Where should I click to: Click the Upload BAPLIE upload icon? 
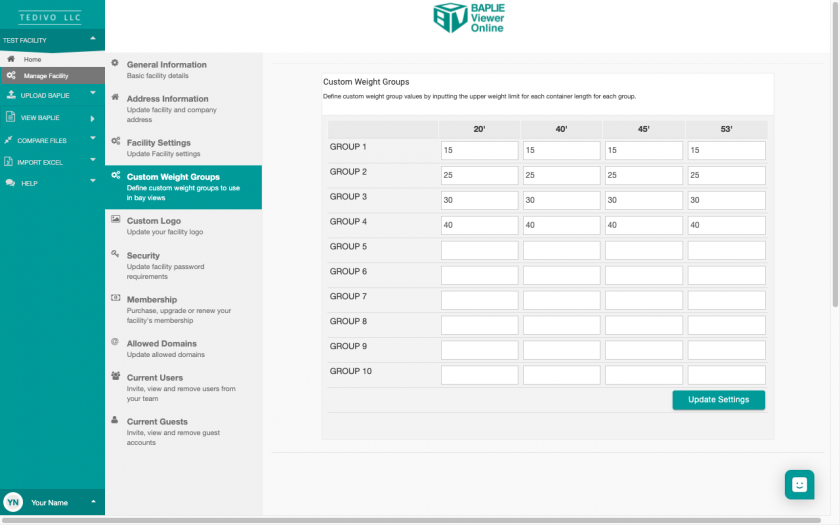(11, 95)
